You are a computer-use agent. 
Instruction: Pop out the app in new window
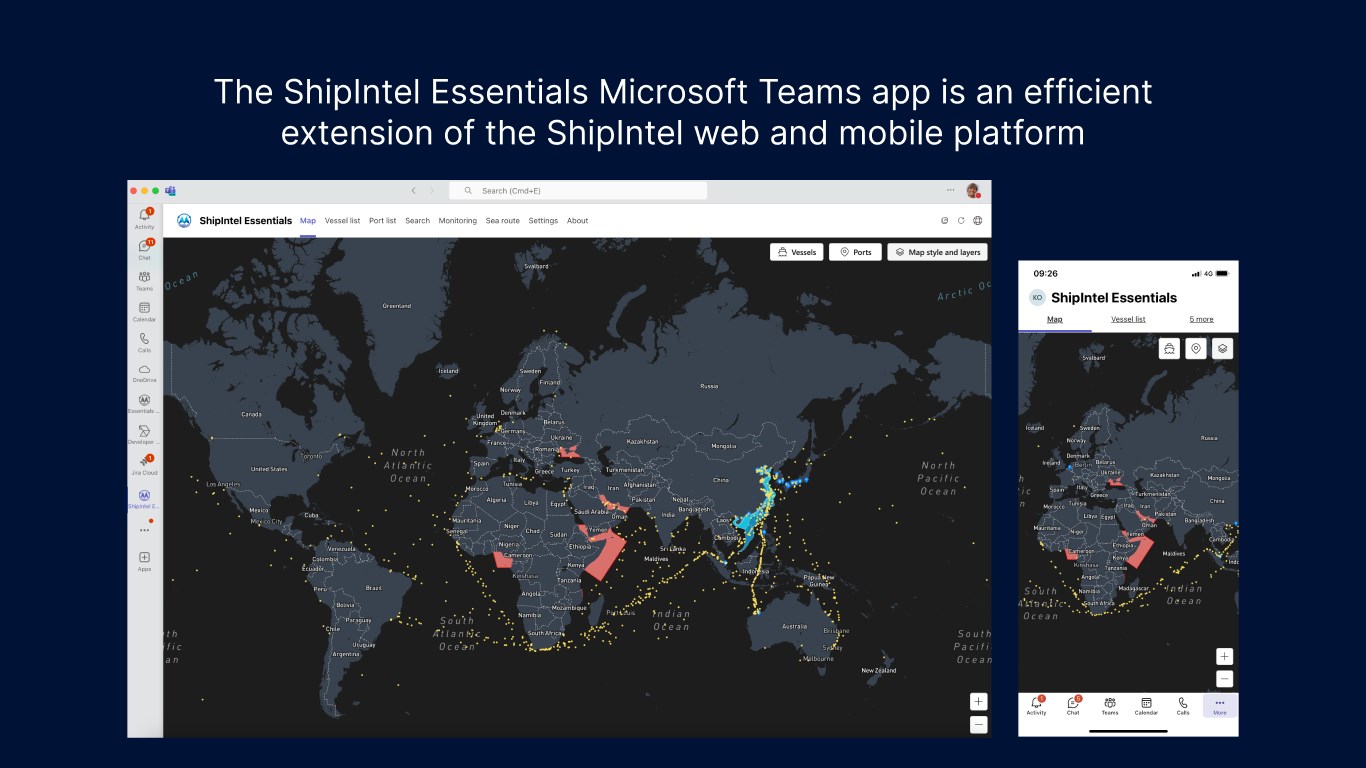pyautogui.click(x=945, y=221)
